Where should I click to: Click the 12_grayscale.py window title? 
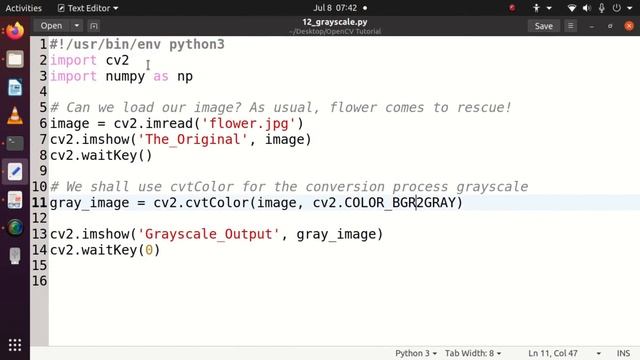(x=335, y=22)
